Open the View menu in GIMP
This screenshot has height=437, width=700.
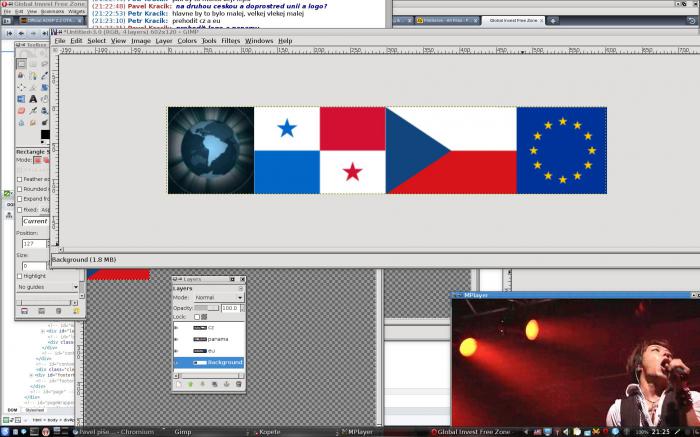pos(118,41)
